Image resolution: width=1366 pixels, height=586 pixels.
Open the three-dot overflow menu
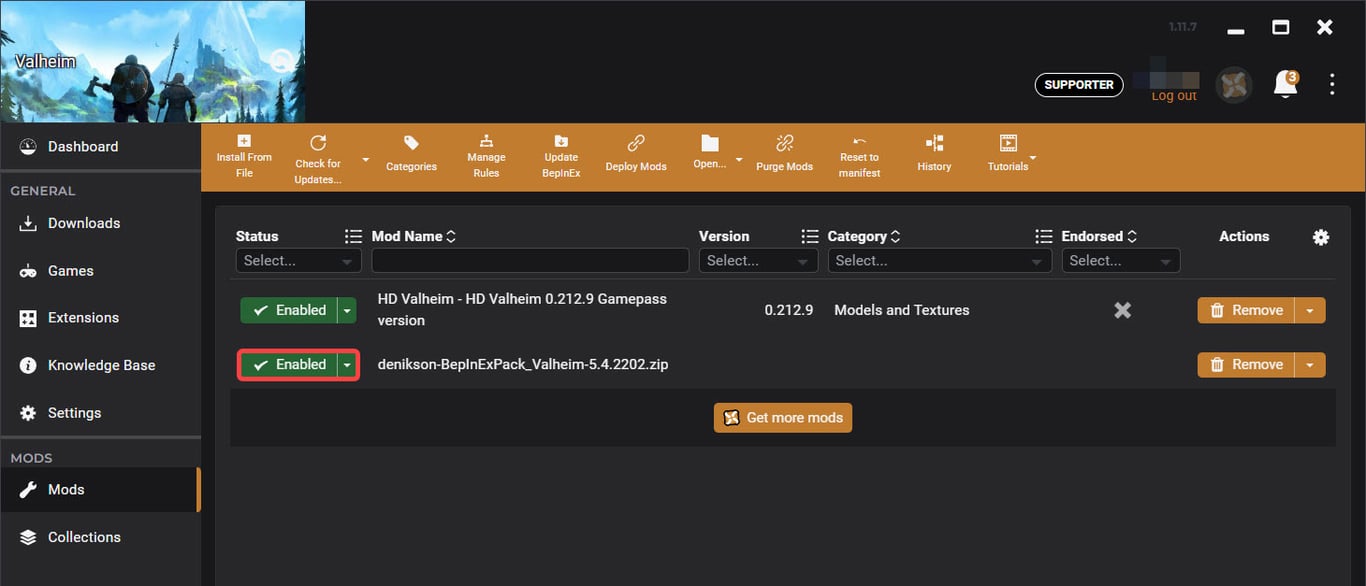[1332, 84]
